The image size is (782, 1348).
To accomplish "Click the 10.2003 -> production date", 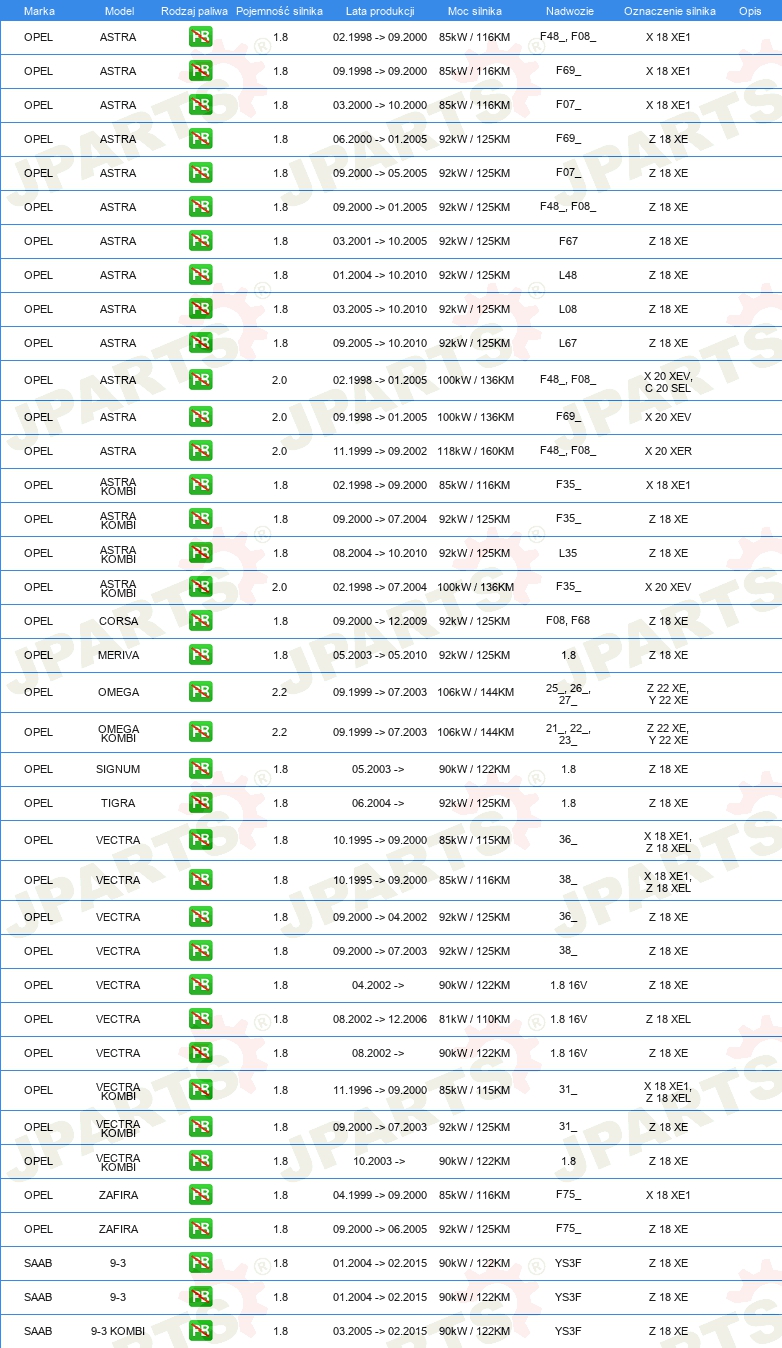I will [378, 1161].
